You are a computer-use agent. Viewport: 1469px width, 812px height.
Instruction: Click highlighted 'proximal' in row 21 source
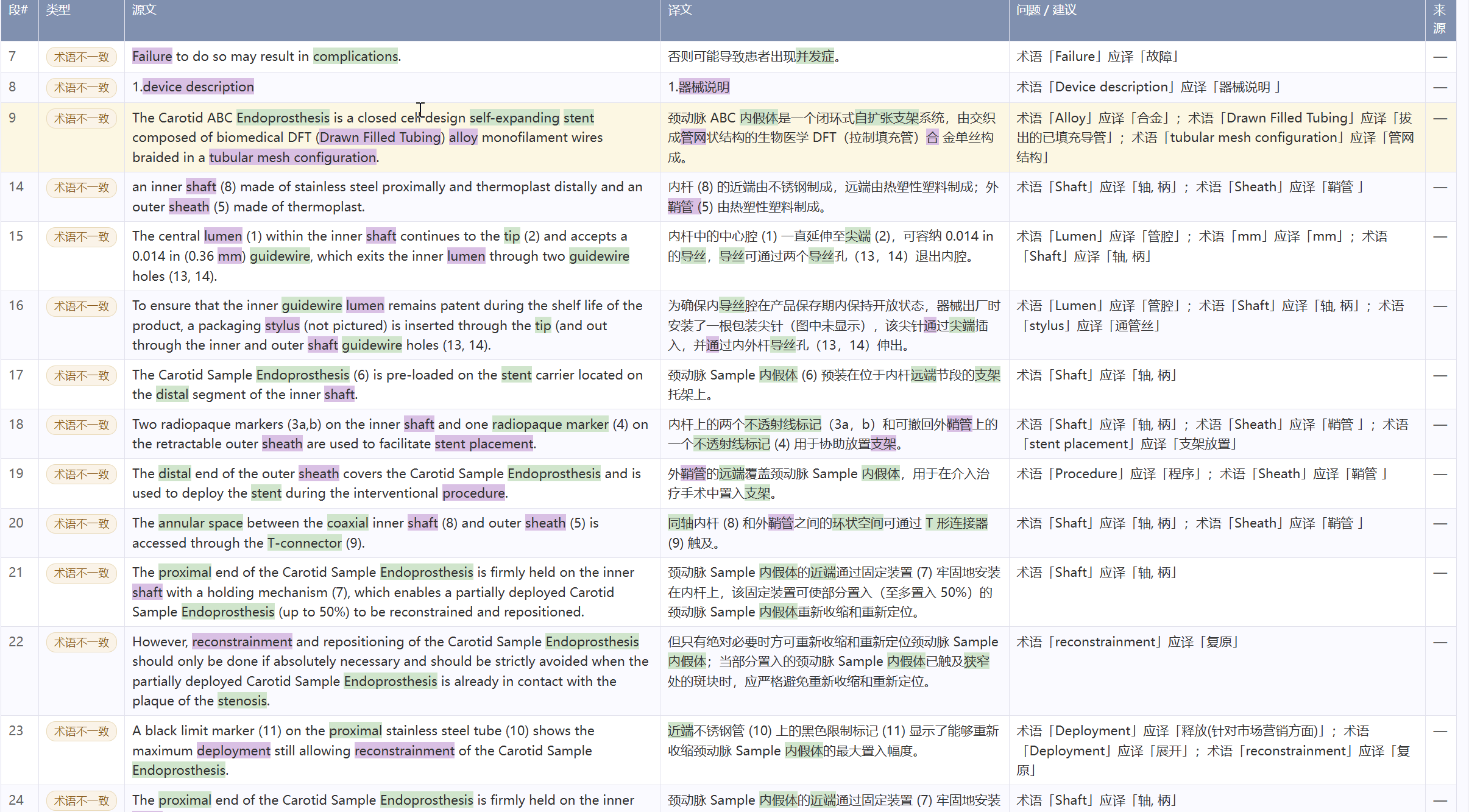(185, 573)
